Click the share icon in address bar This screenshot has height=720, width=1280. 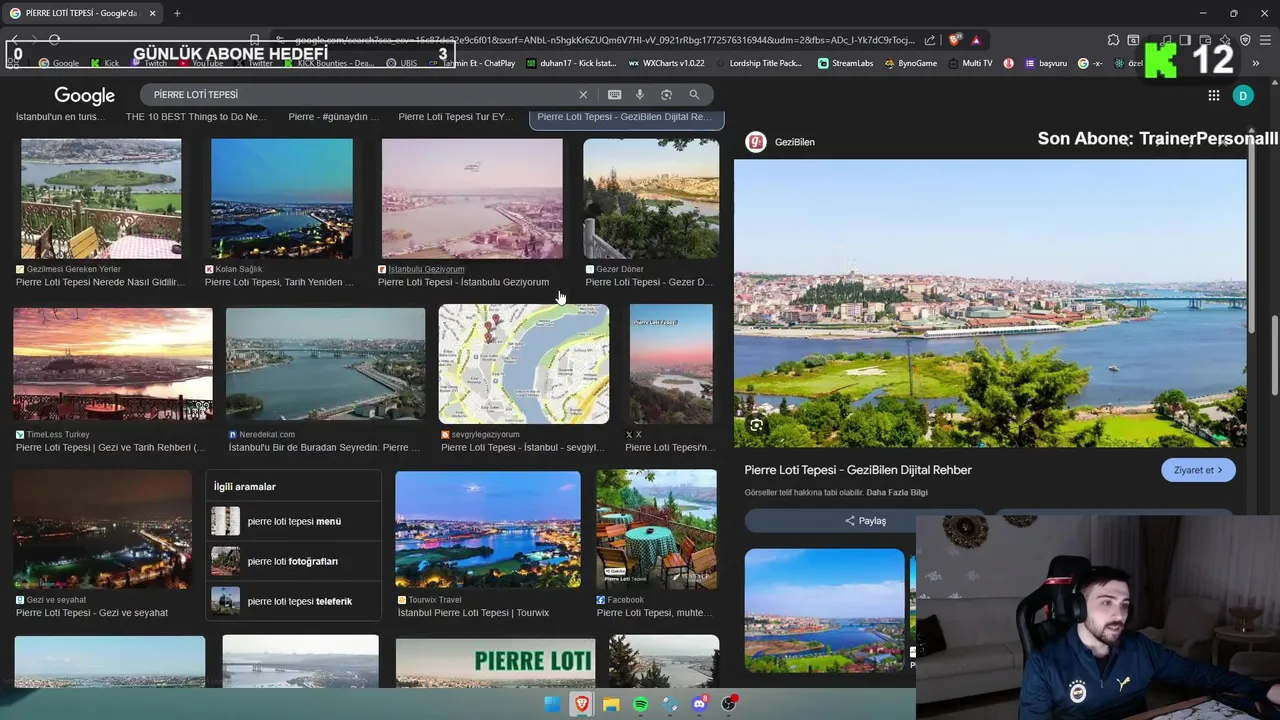click(930, 40)
